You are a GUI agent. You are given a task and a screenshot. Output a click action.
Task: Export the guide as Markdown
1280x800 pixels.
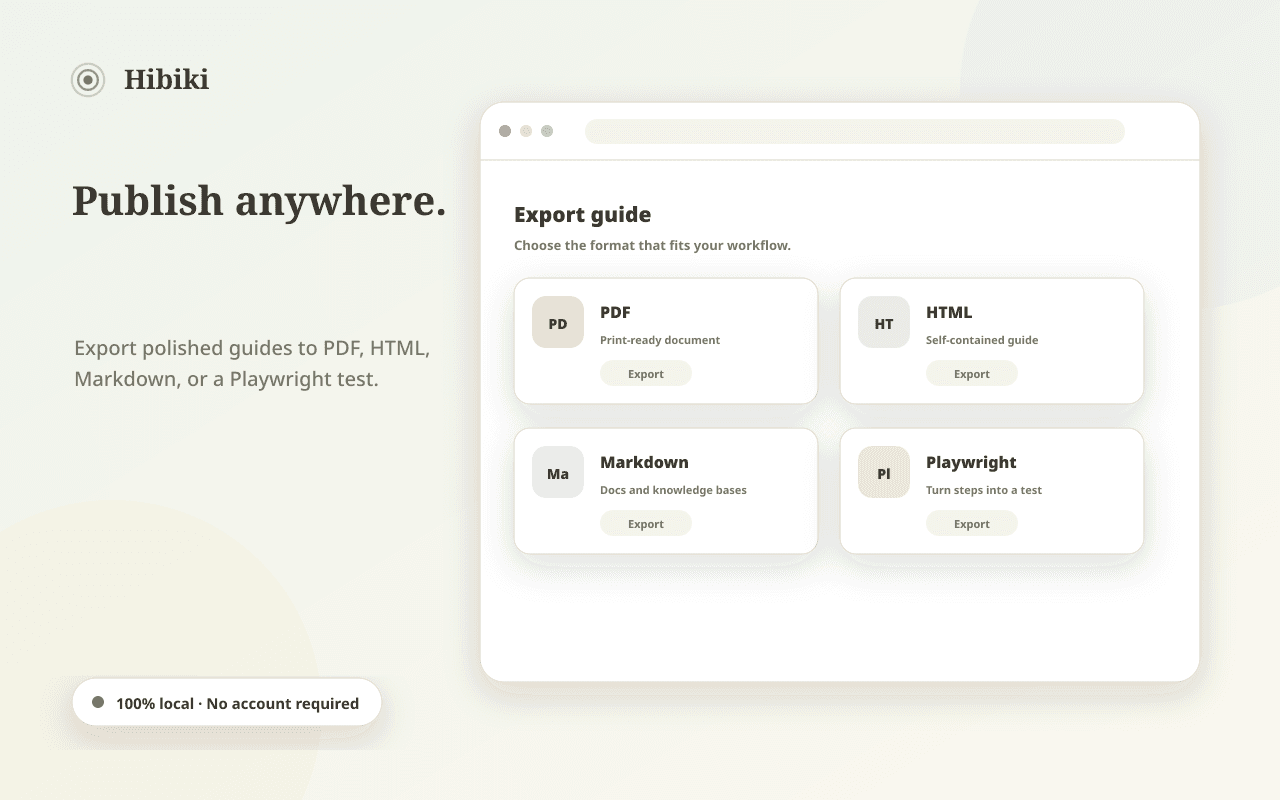646,523
